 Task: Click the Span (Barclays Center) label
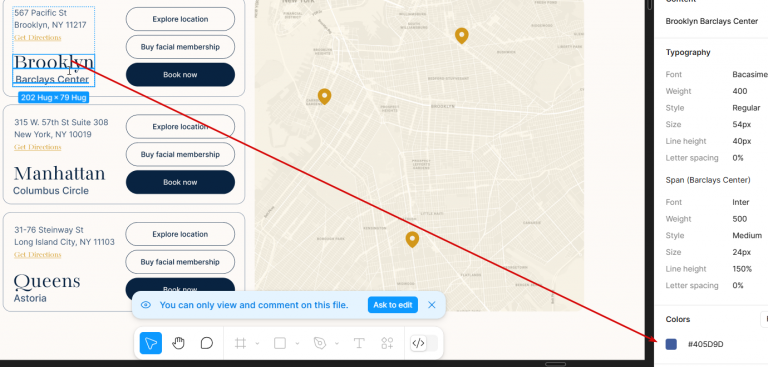click(708, 180)
